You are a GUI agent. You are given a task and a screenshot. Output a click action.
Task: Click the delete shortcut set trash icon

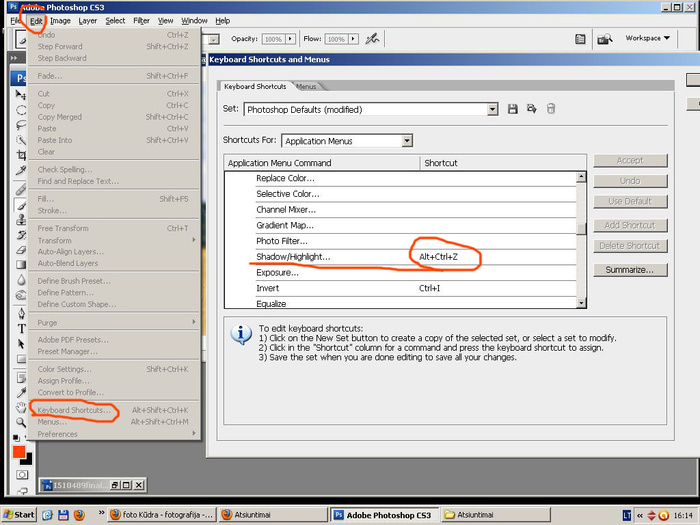click(x=551, y=109)
